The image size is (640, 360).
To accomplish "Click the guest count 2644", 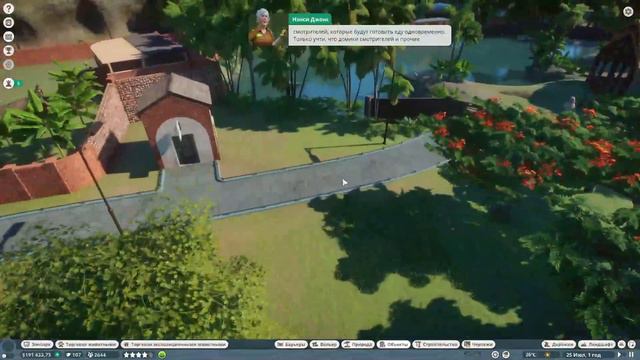I will [97, 355].
